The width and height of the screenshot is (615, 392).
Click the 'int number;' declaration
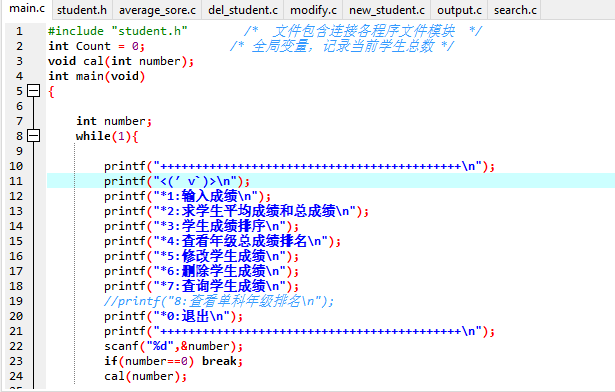point(114,121)
